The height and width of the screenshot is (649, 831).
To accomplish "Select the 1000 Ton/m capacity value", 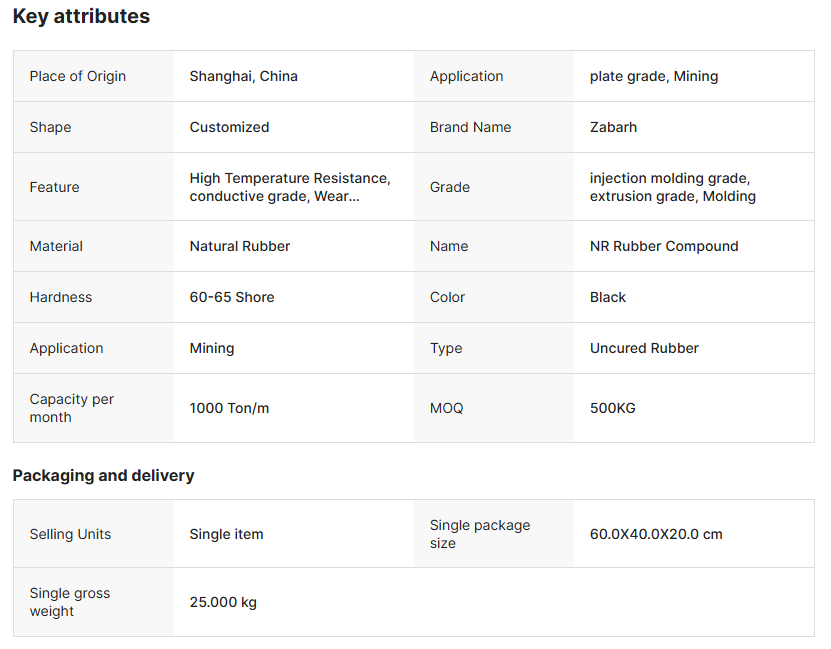I will point(229,408).
